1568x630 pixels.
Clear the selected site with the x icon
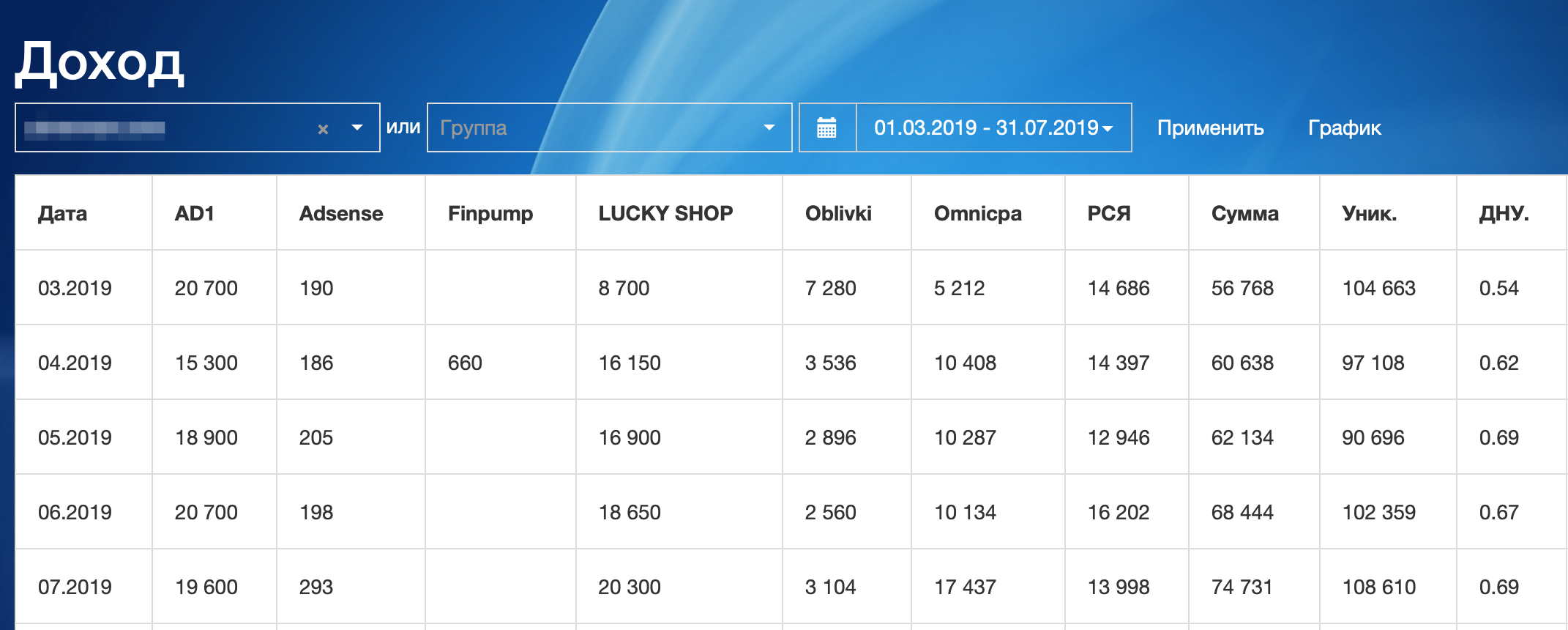323,129
